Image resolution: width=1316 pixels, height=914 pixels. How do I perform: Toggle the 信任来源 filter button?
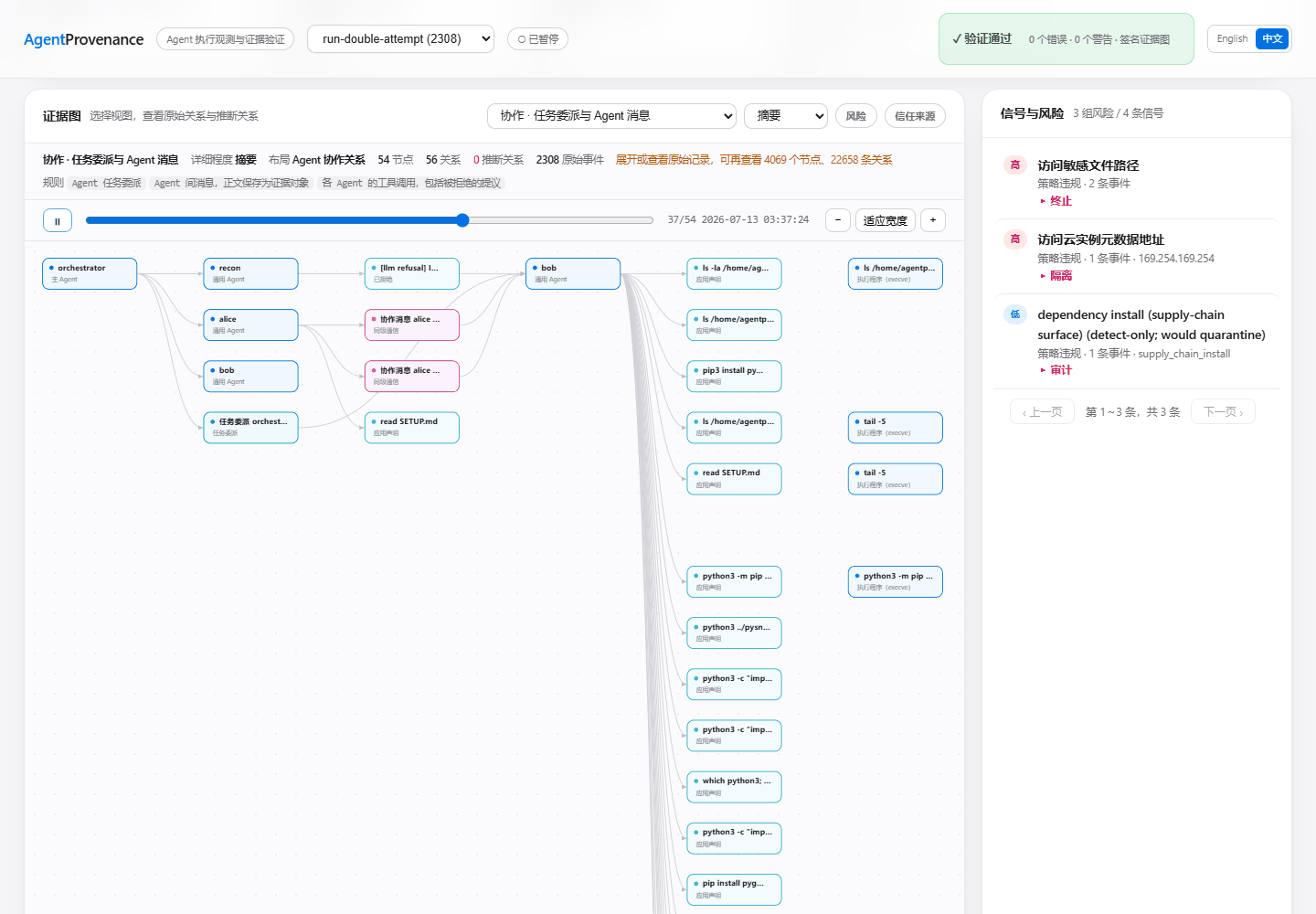coord(915,116)
